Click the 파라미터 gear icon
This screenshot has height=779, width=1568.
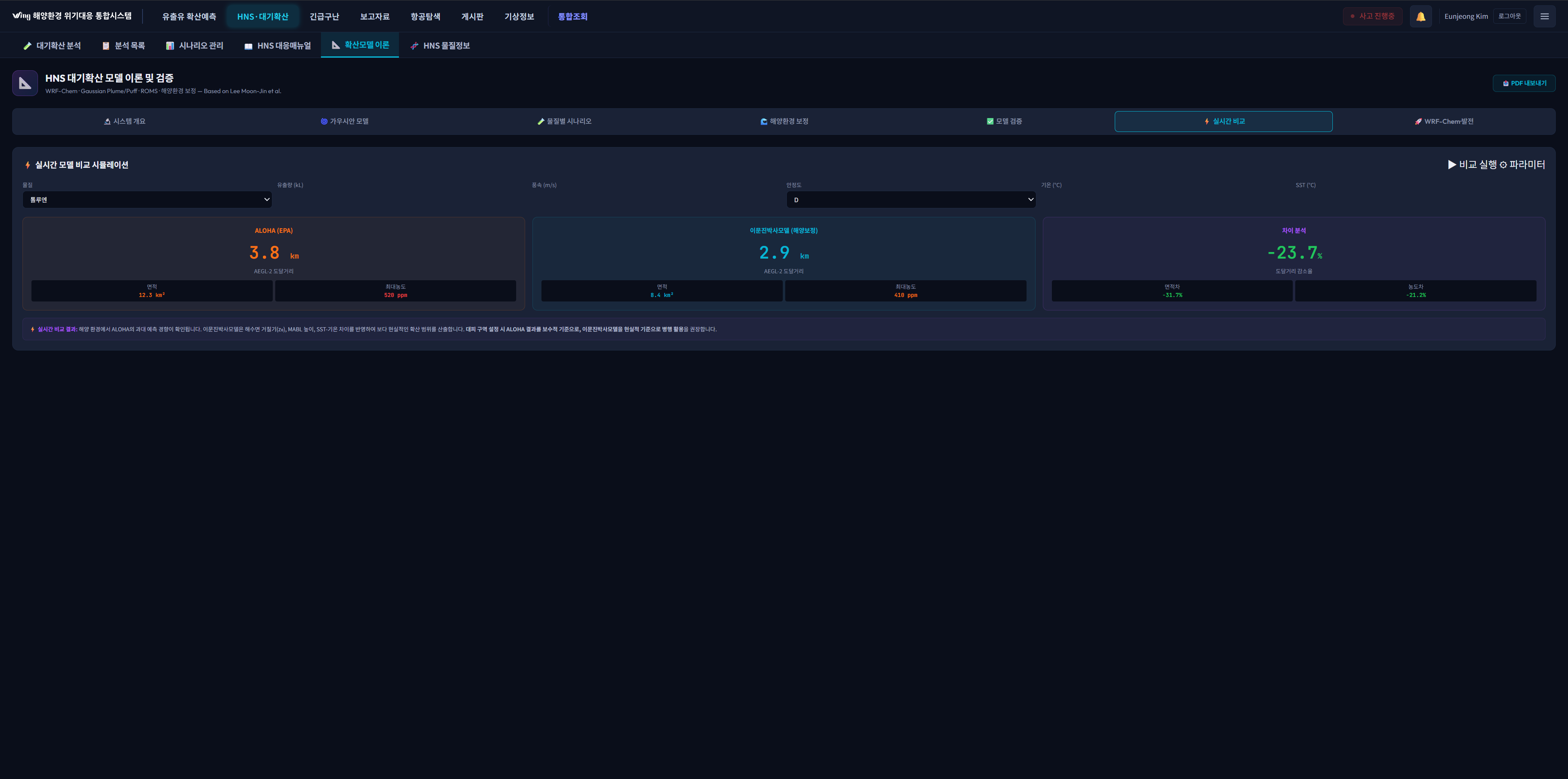pyautogui.click(x=1503, y=165)
